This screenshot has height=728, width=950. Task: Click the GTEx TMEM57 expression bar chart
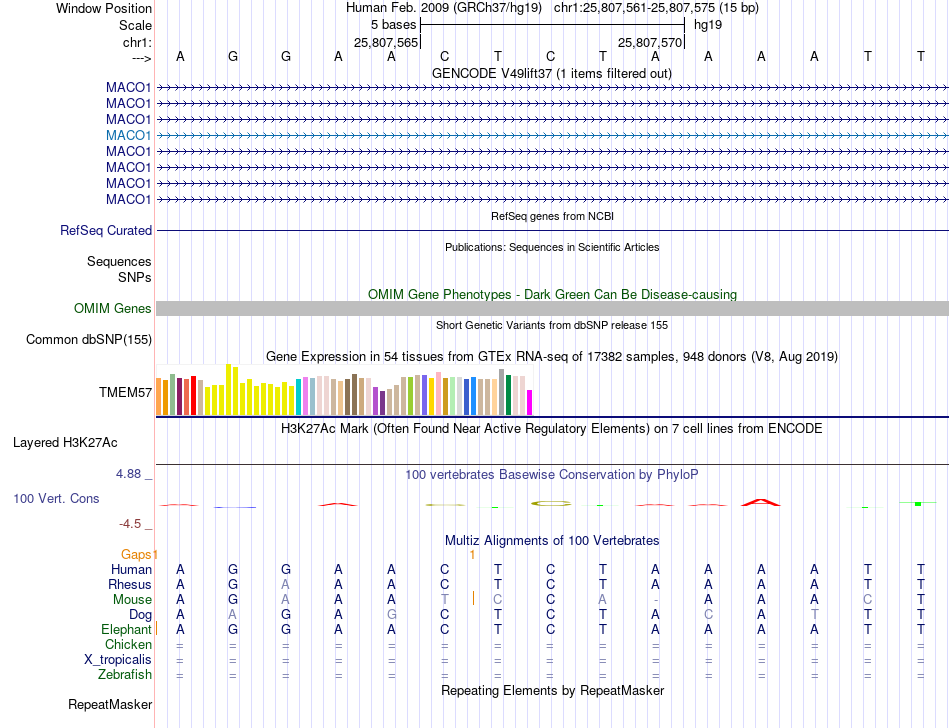pos(344,390)
